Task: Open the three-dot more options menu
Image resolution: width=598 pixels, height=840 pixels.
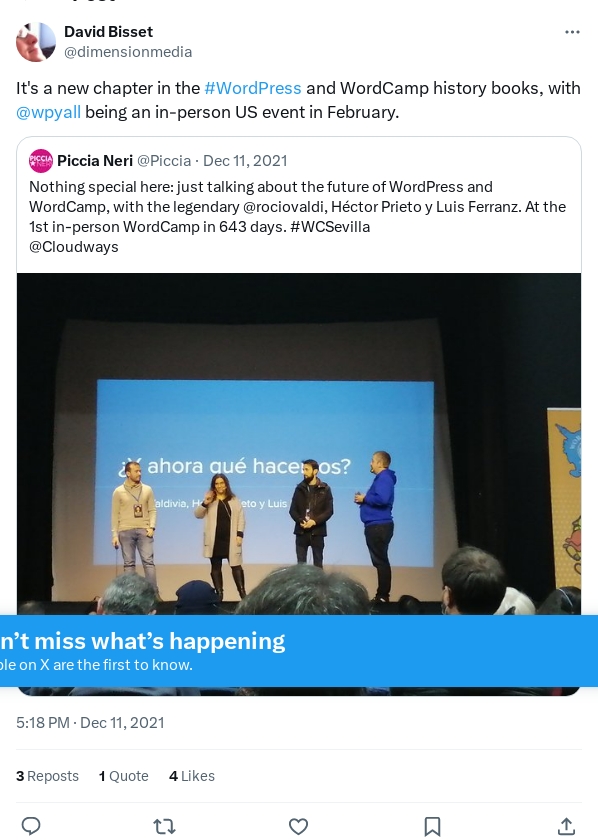Action: click(x=572, y=32)
